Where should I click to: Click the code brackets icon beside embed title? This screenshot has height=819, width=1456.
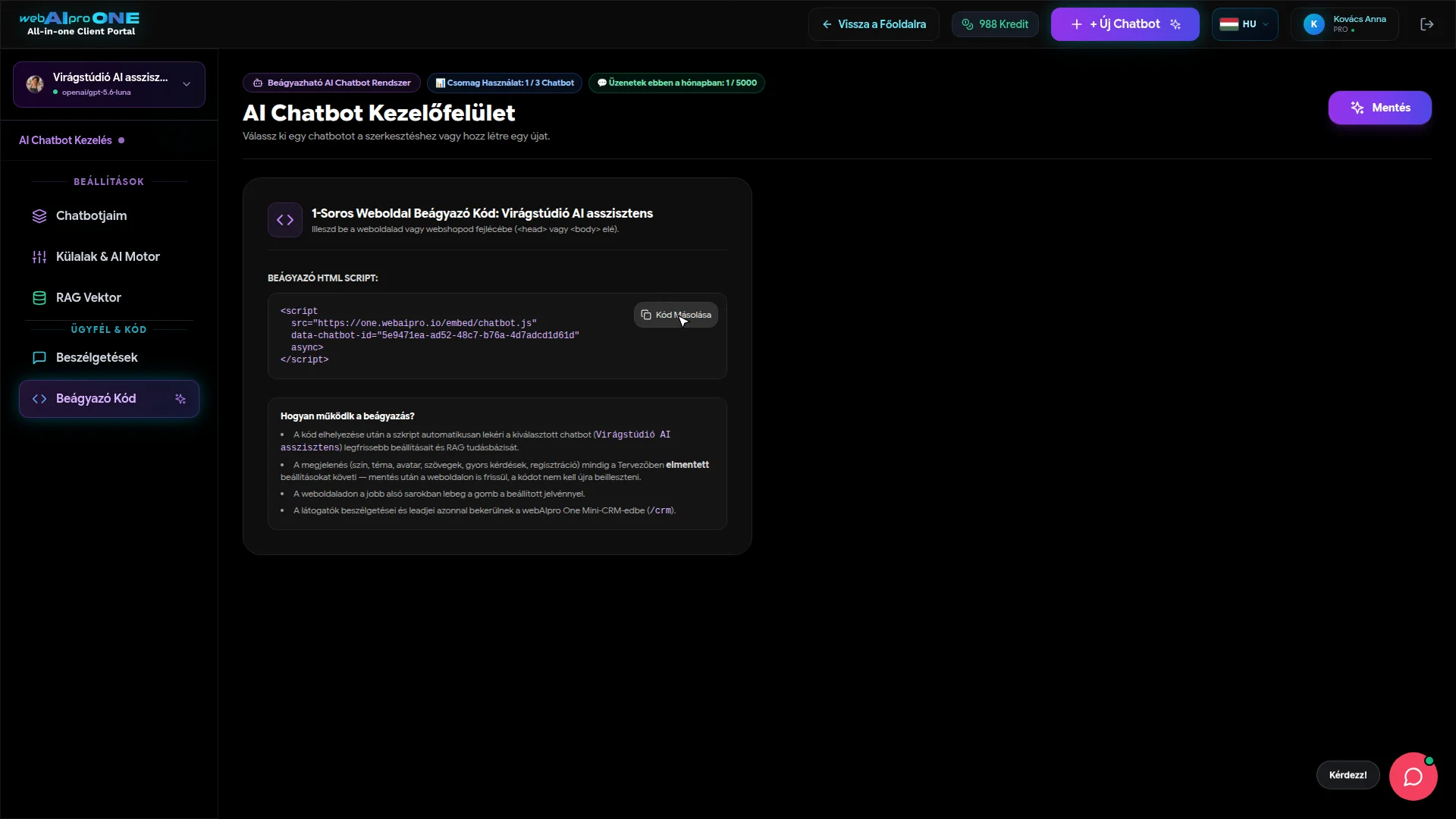pos(285,220)
